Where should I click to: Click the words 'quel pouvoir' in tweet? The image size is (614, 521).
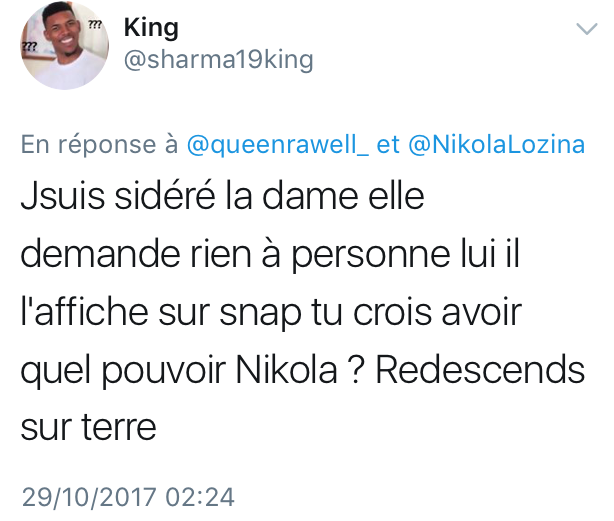(123, 371)
